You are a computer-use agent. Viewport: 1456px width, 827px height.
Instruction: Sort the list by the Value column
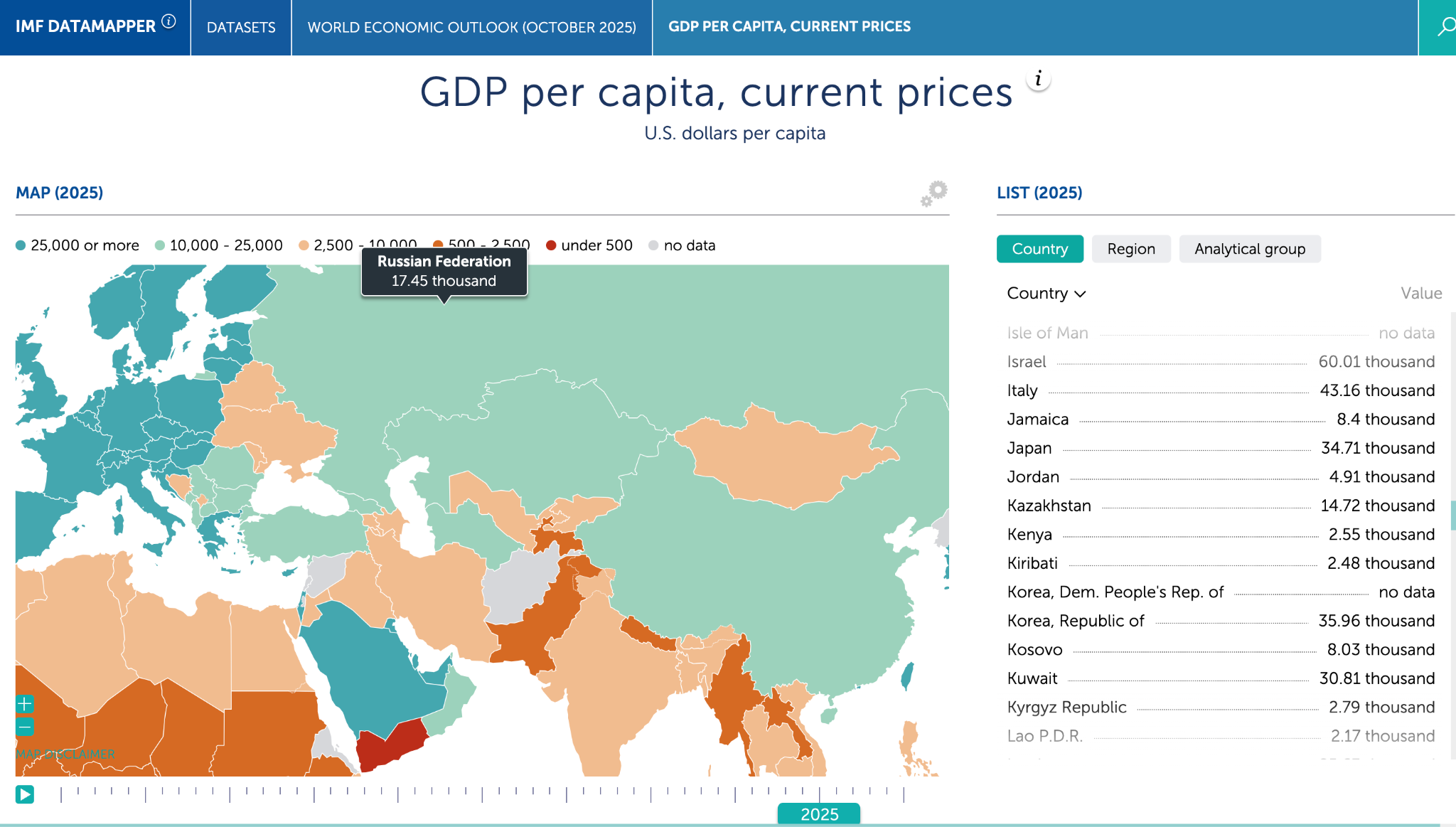pos(1420,294)
